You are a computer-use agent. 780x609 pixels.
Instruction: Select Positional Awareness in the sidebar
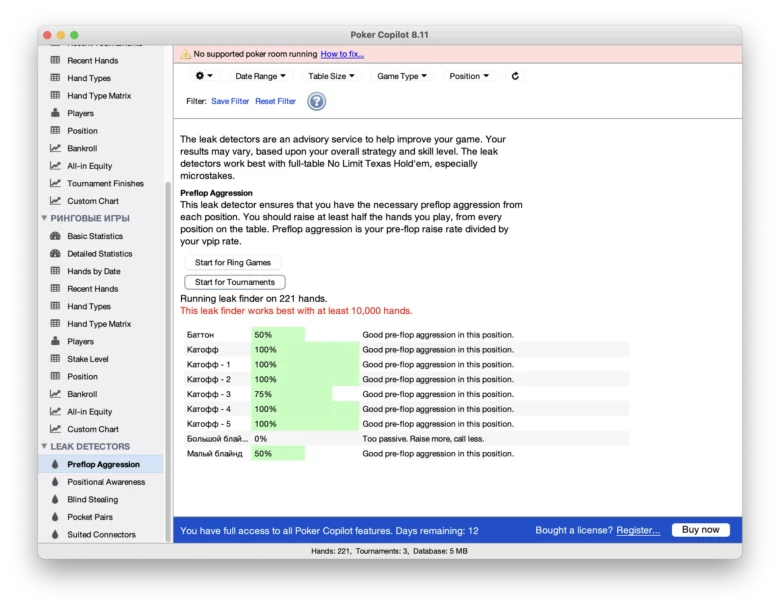point(105,482)
